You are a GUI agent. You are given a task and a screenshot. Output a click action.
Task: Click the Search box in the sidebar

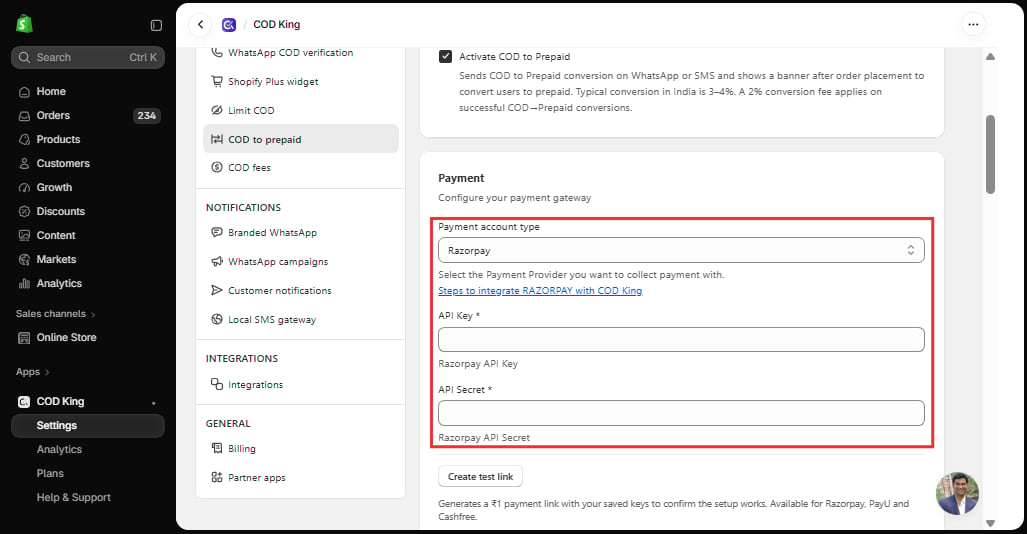click(88, 58)
